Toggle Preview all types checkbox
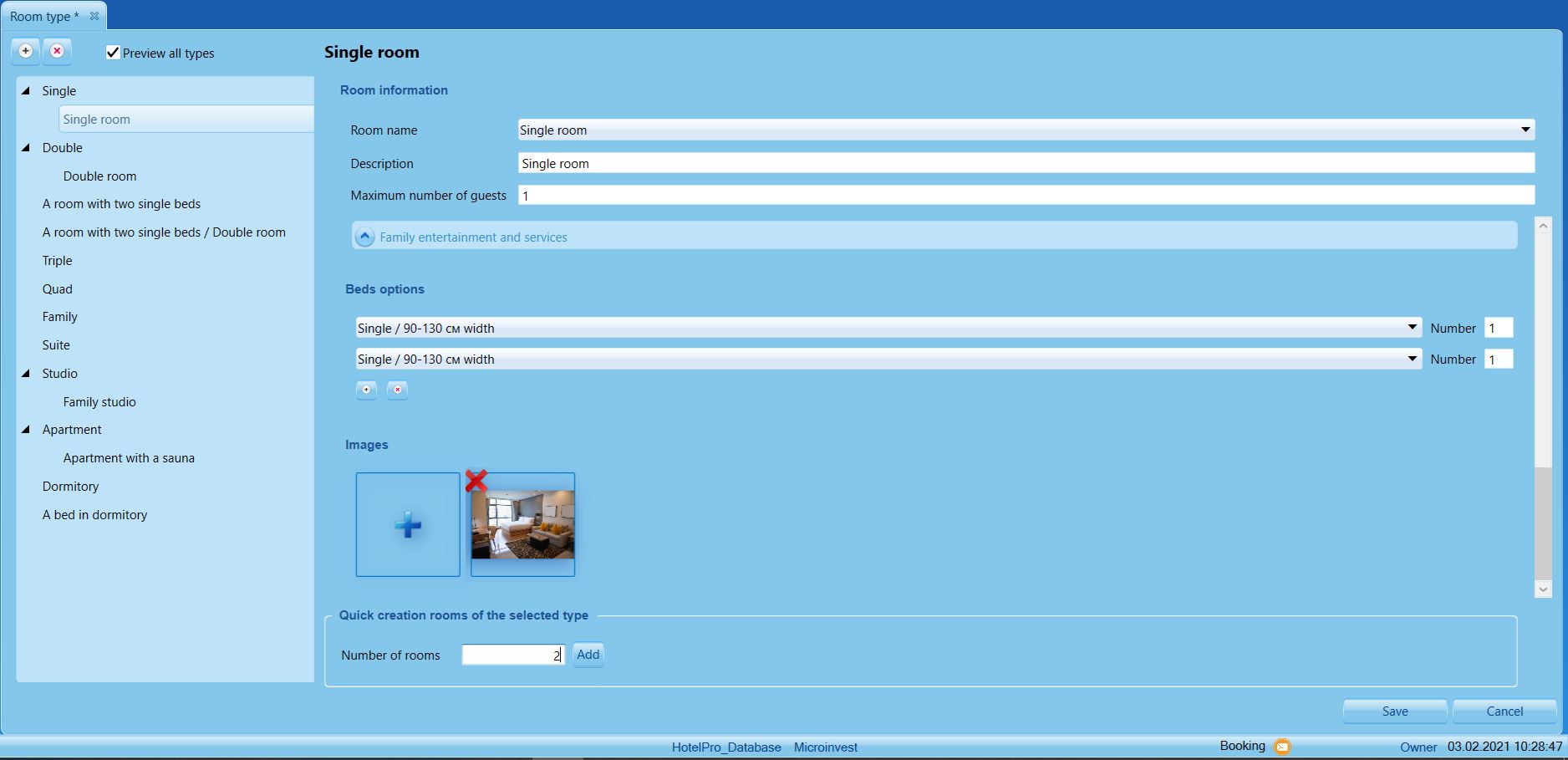 (113, 53)
